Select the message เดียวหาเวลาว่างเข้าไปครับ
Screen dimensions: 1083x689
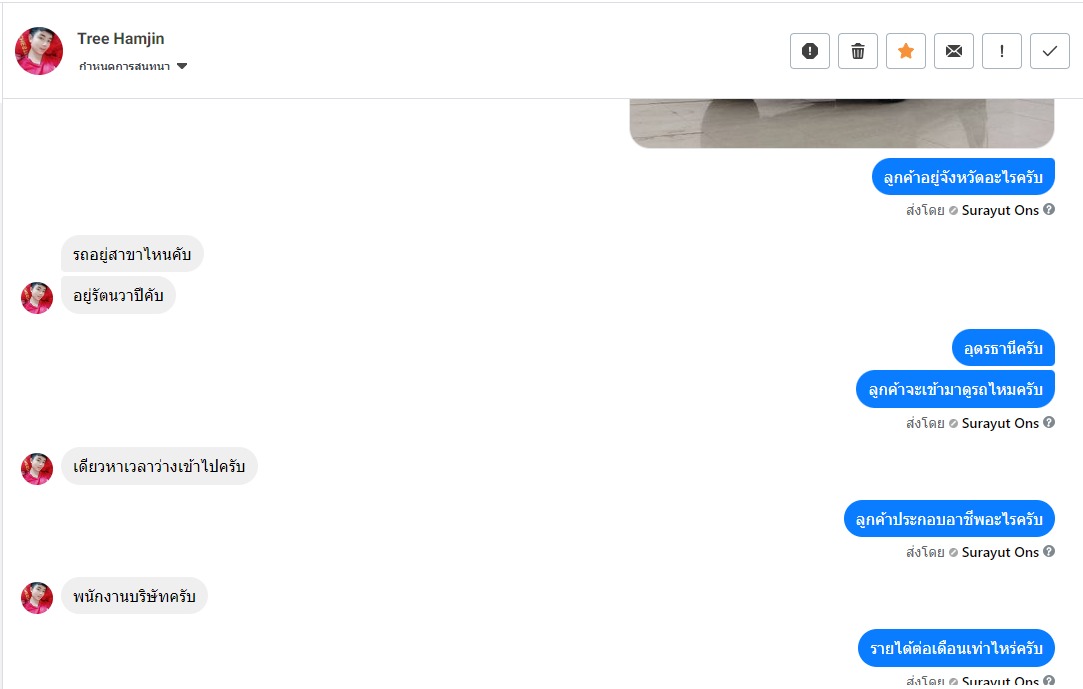click(x=159, y=466)
